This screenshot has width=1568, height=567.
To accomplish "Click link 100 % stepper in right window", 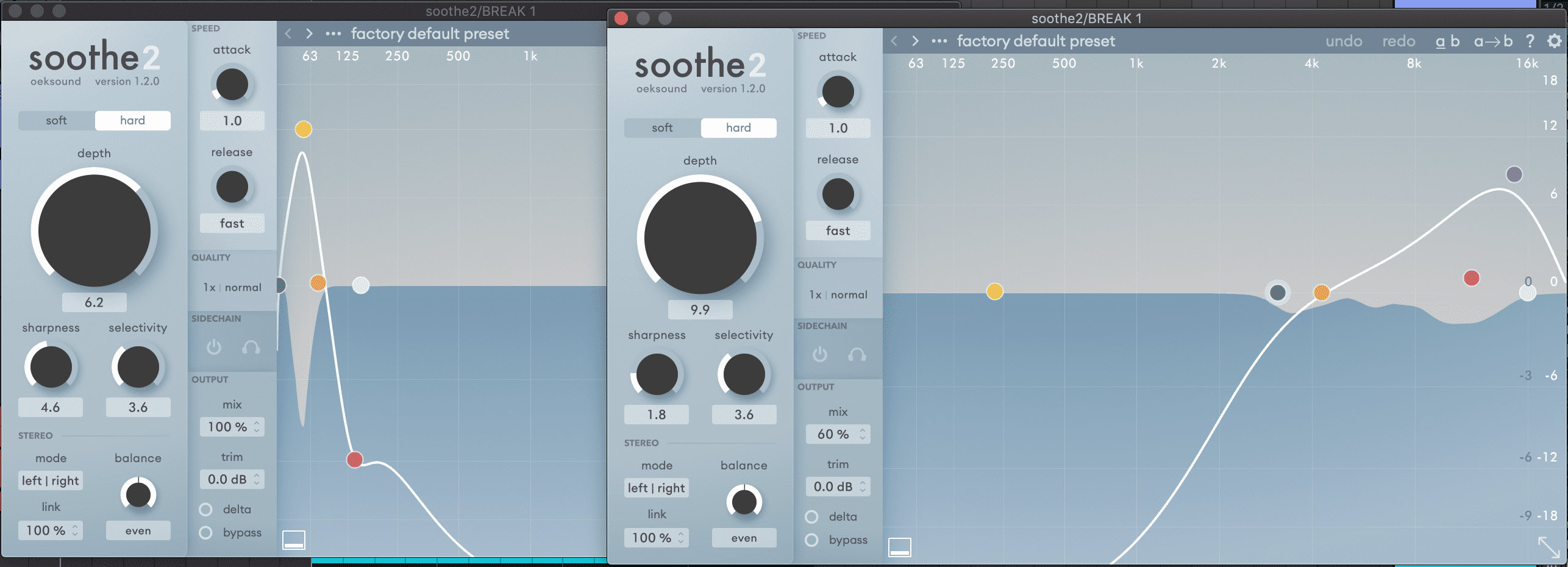I will click(681, 538).
